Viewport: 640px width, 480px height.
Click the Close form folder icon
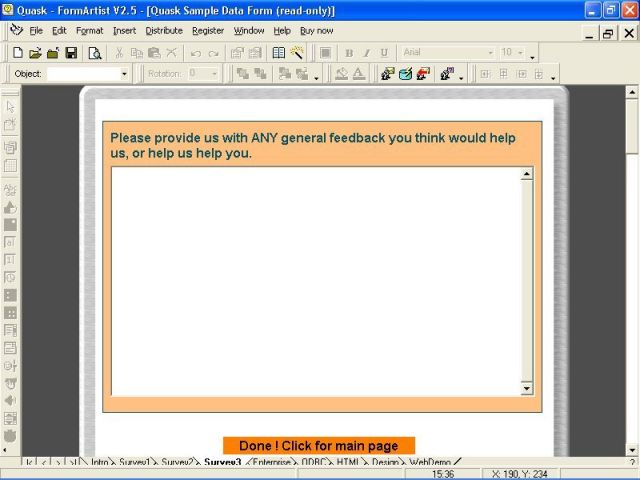(x=53, y=53)
